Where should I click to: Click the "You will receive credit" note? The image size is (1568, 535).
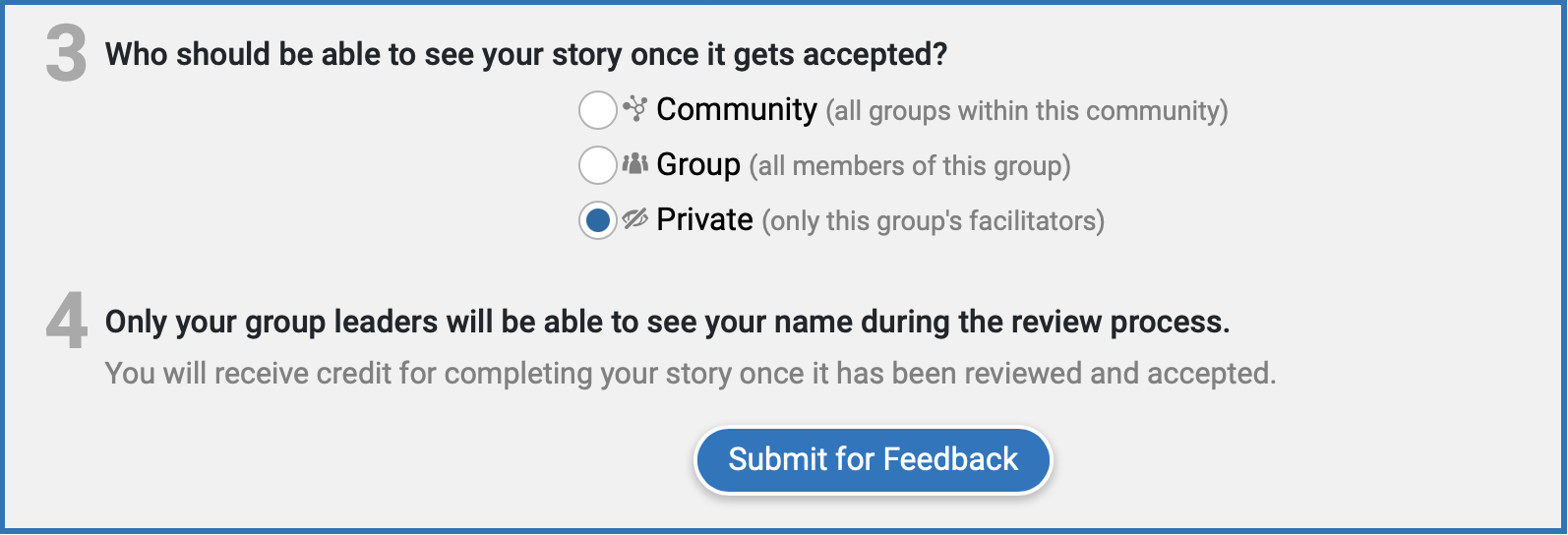690,374
